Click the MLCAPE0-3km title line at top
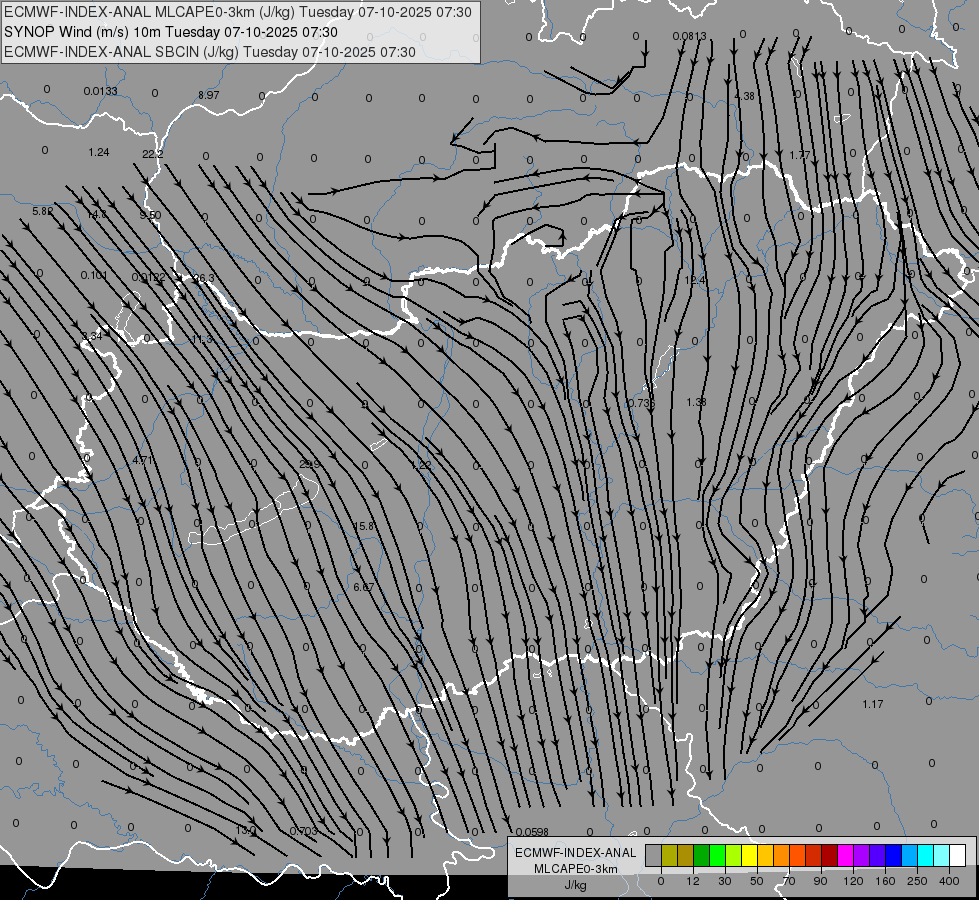The width and height of the screenshot is (979, 900). 238,12
